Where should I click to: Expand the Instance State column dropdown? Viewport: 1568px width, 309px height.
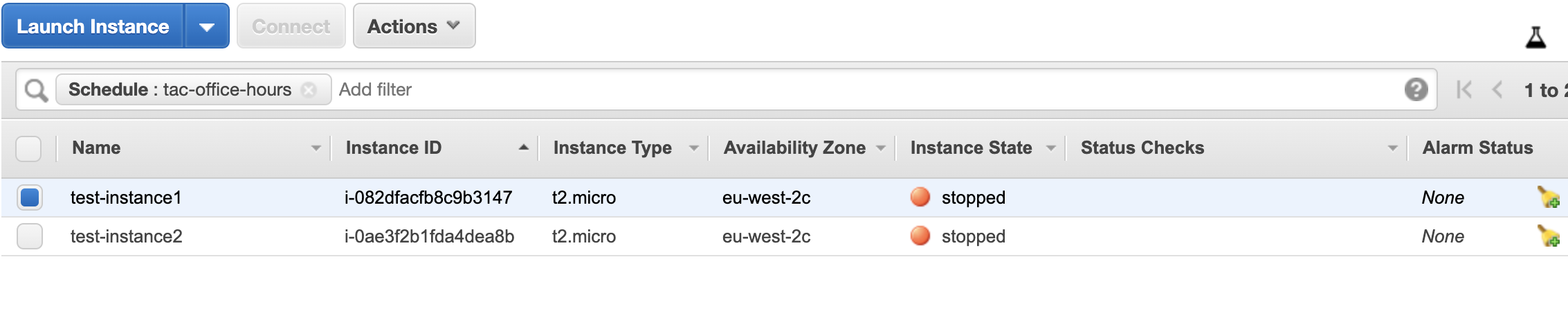coord(1050,148)
